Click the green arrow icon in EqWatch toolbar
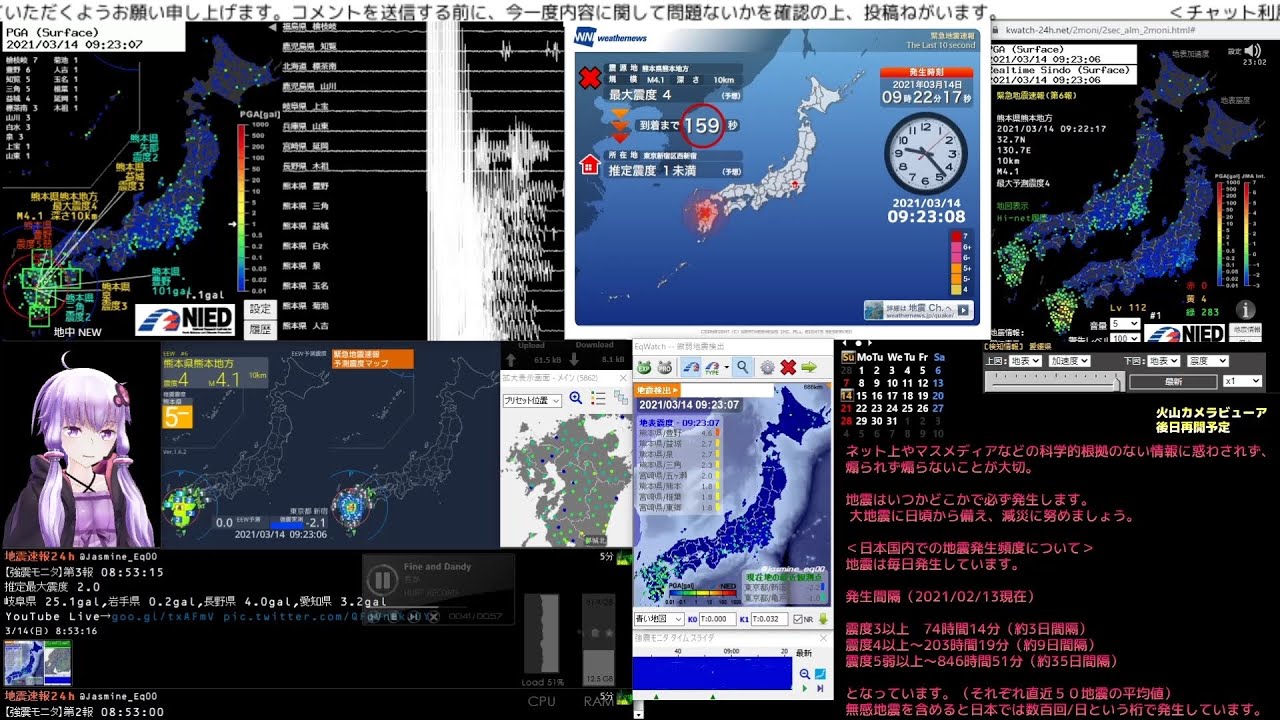The height and width of the screenshot is (720, 1280). (x=809, y=367)
